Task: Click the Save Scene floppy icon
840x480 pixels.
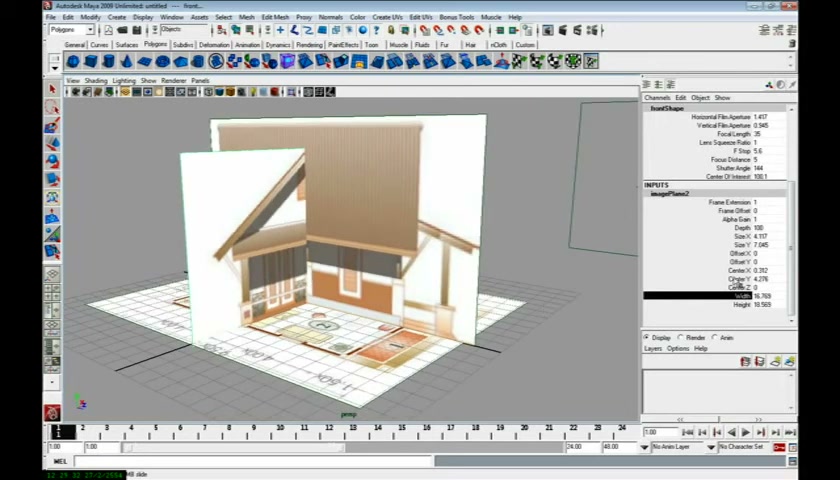Action: tap(137, 30)
